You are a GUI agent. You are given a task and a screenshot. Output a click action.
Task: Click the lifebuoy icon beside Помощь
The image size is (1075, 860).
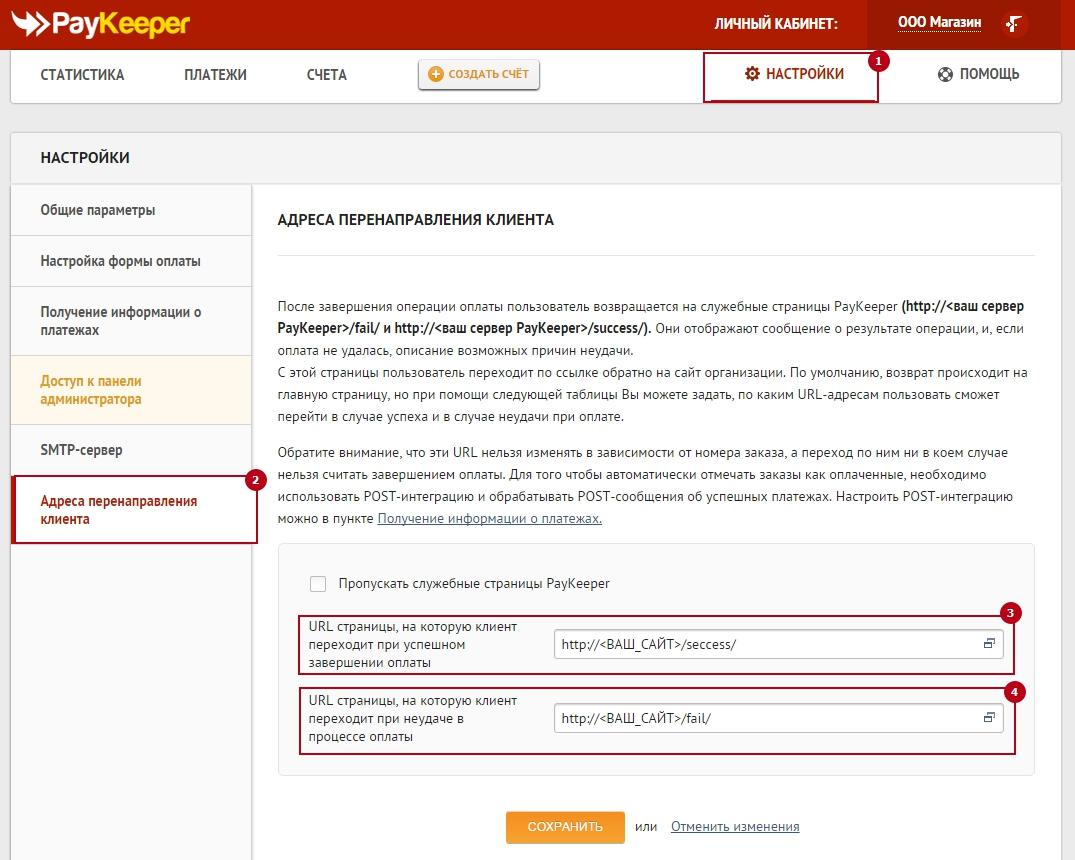(945, 74)
